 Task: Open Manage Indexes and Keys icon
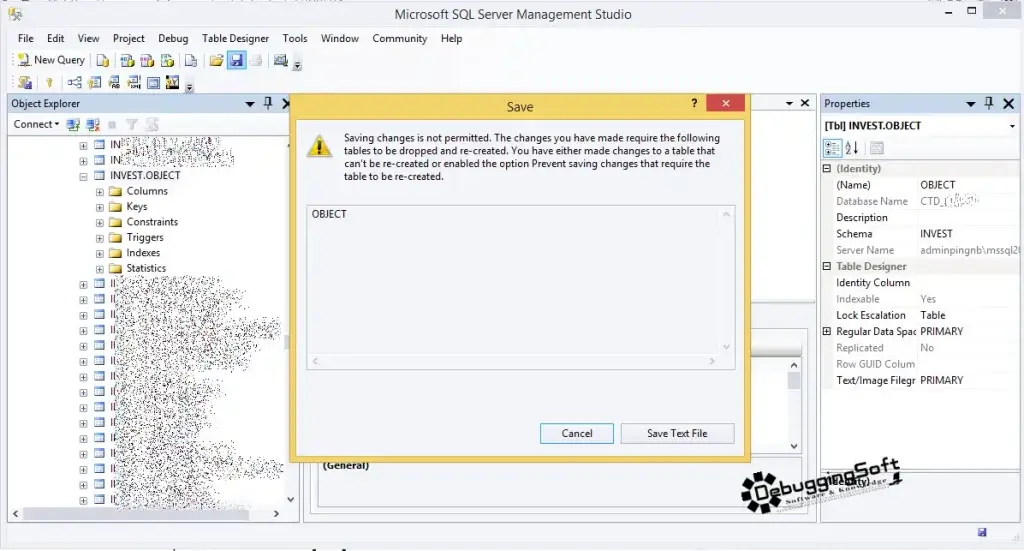95,82
